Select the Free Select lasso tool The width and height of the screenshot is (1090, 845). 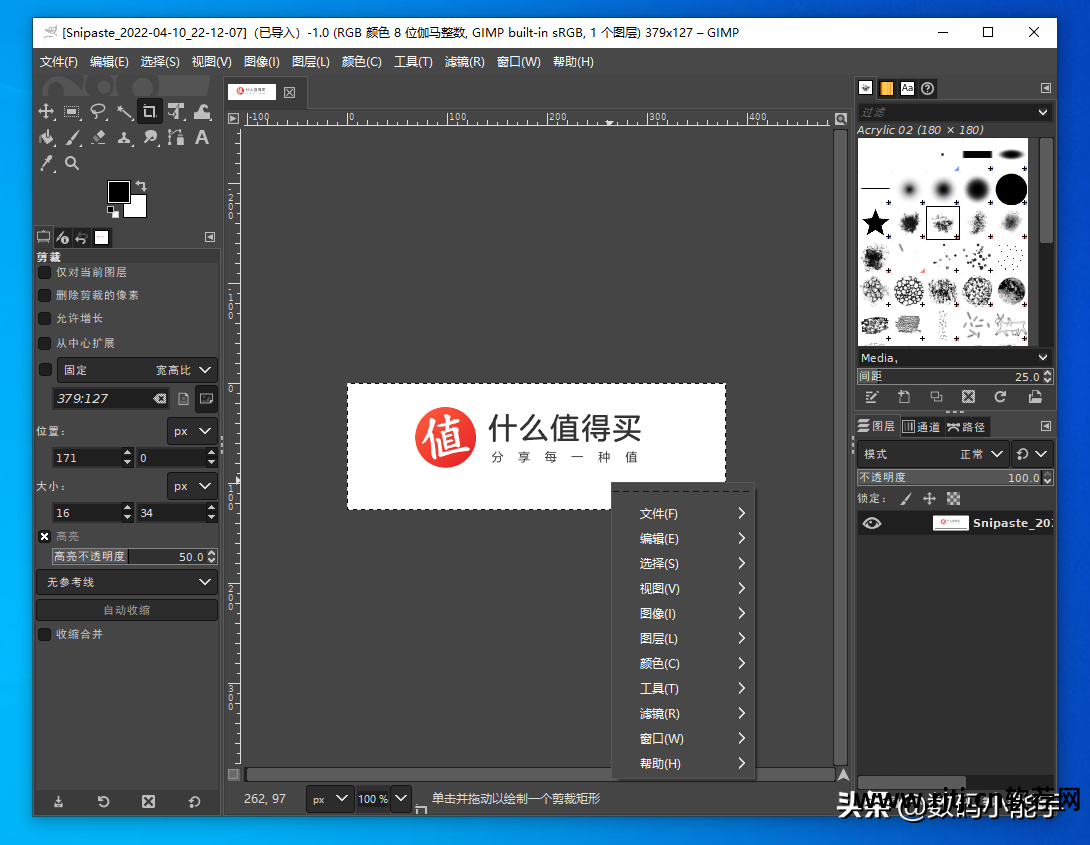click(x=98, y=111)
